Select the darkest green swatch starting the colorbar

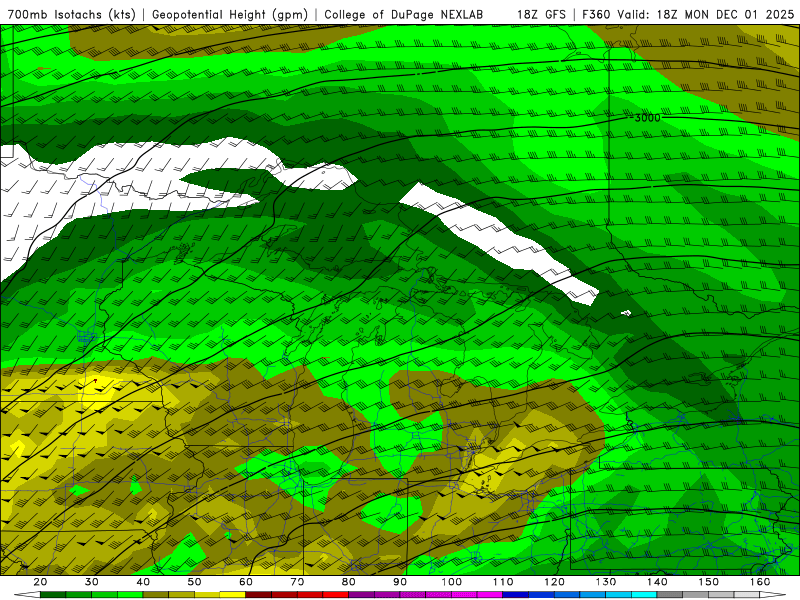(53, 595)
